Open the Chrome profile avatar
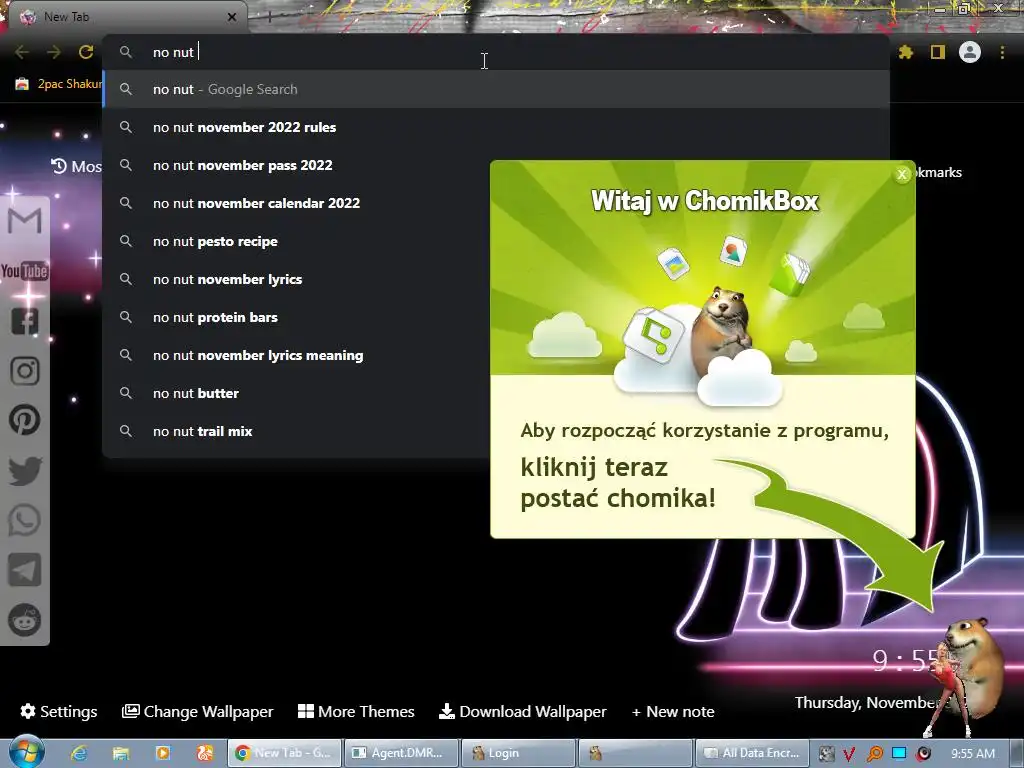The image size is (1024, 768). pos(970,52)
